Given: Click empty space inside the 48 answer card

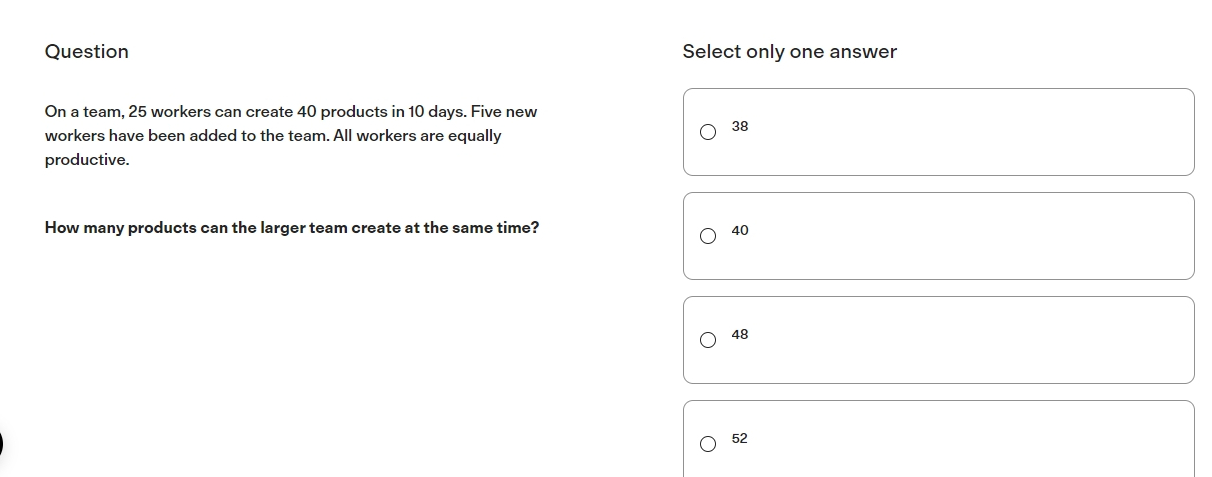Looking at the screenshot, I should 960,340.
